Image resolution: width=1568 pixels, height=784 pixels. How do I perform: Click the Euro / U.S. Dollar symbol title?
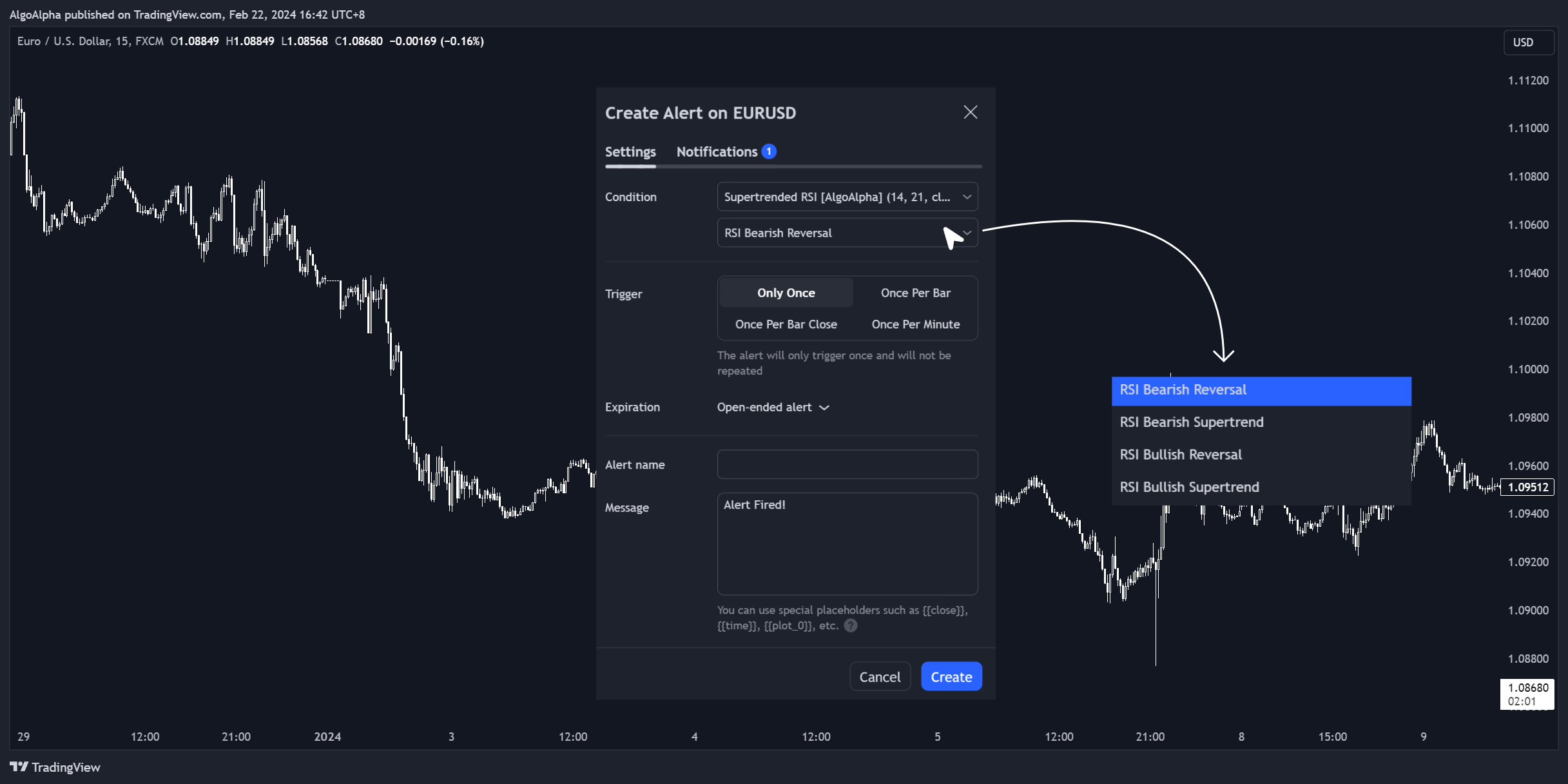click(90, 41)
